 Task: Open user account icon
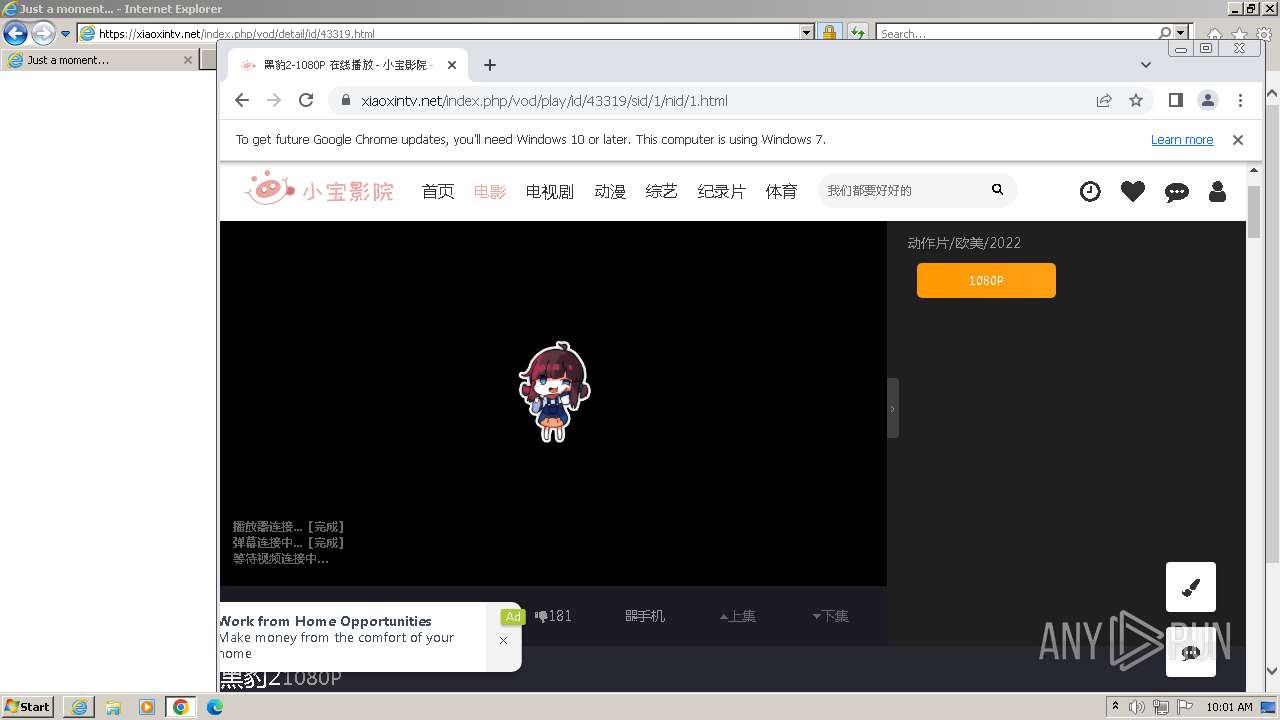point(1217,191)
